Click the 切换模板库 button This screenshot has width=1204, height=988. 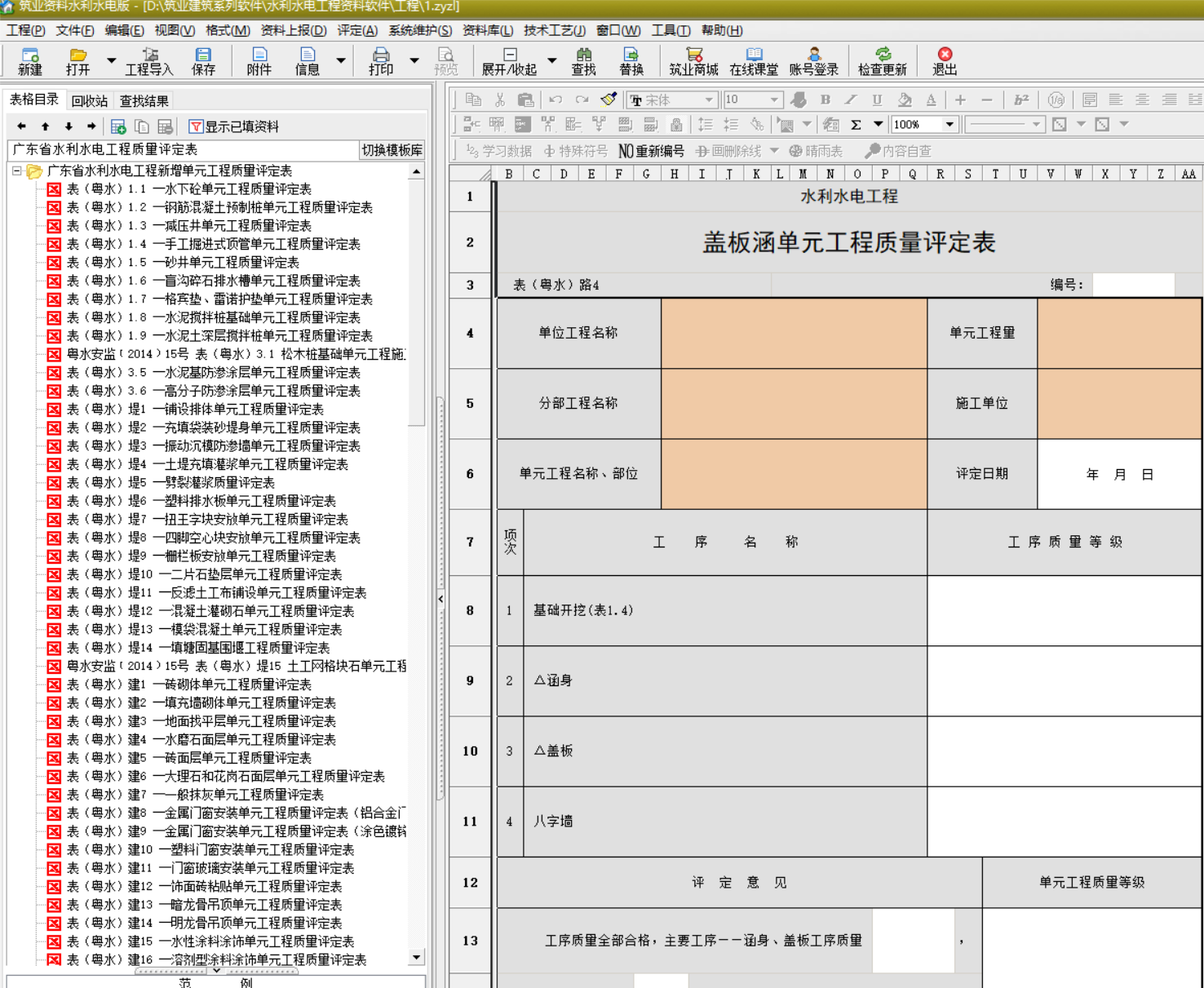[x=392, y=150]
